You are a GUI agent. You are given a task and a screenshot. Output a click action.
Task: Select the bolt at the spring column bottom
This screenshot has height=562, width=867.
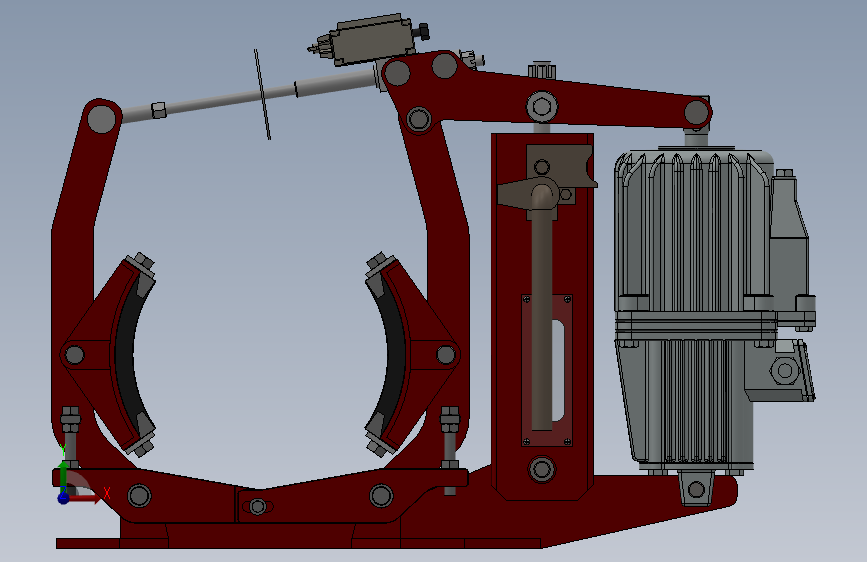pyautogui.click(x=542, y=469)
